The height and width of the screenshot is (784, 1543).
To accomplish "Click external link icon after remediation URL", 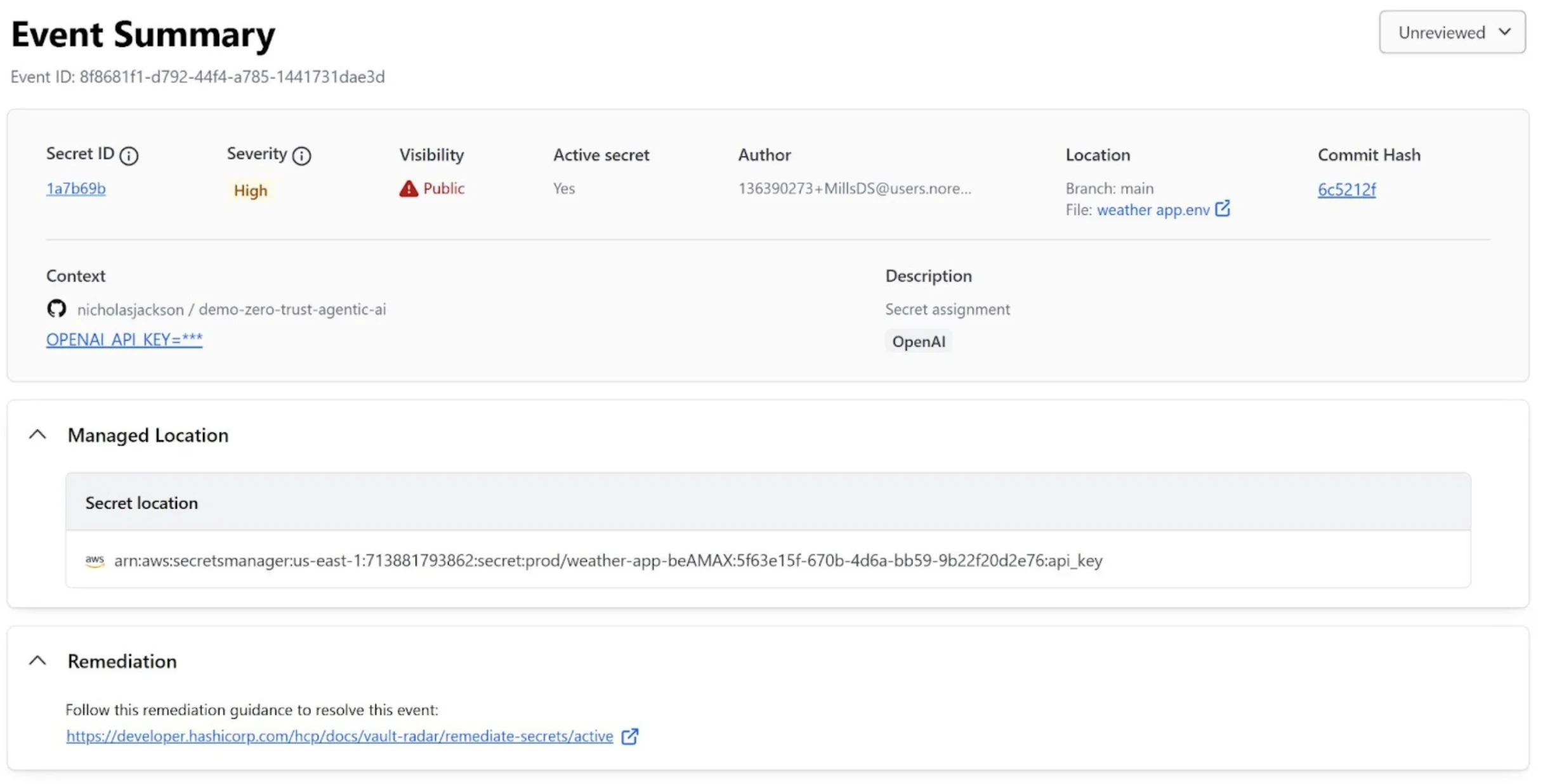I will tap(629, 736).
